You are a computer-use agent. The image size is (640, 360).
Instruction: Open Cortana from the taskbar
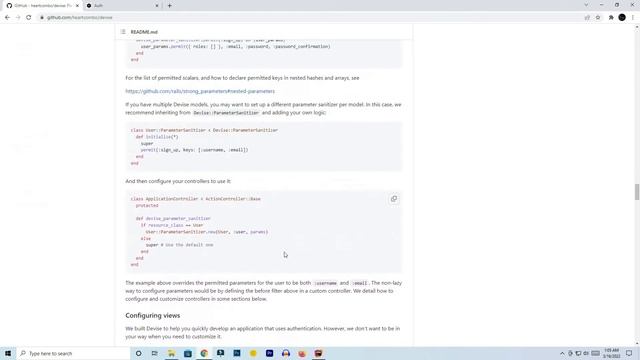click(139, 353)
